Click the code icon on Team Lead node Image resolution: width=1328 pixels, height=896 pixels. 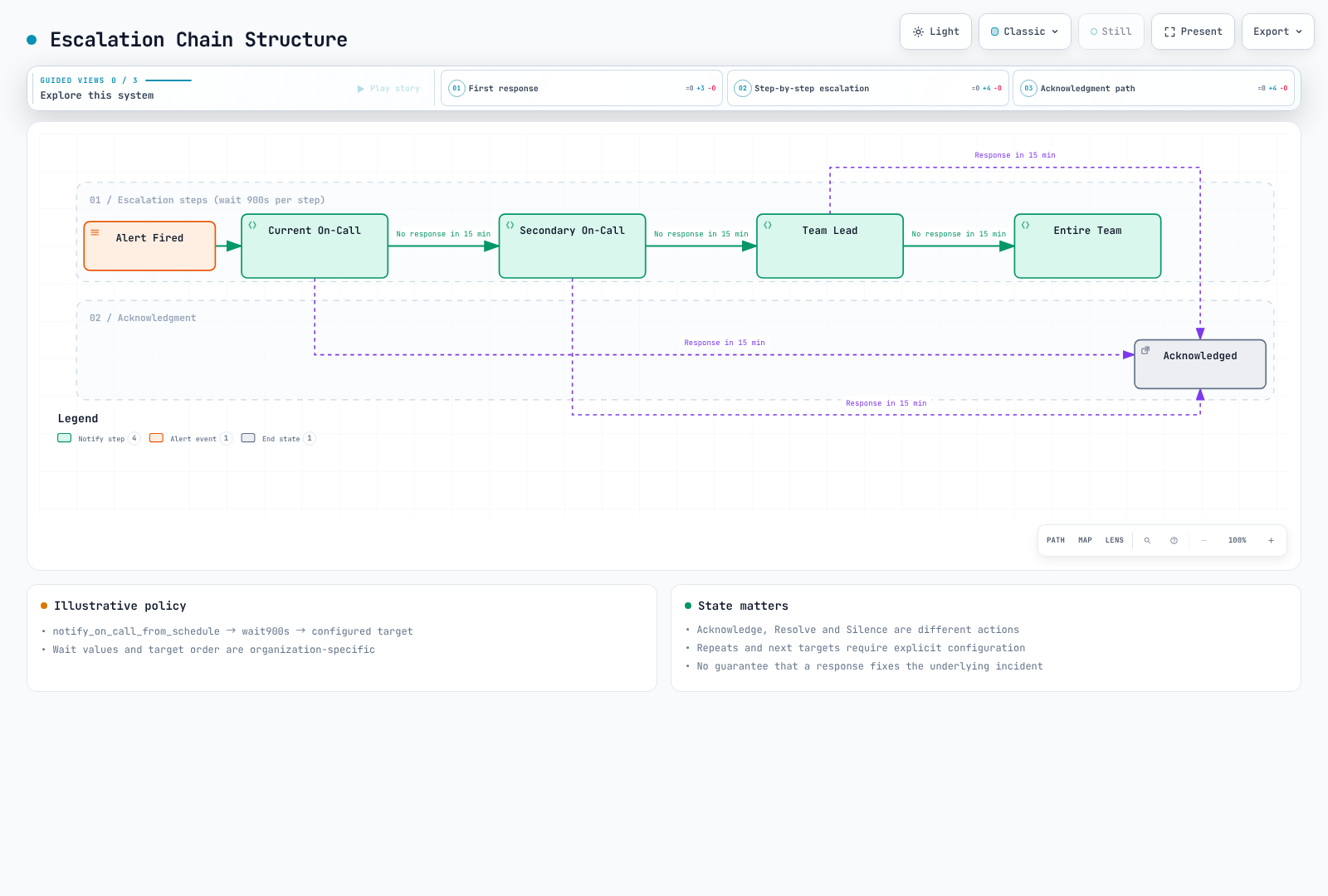point(768,225)
